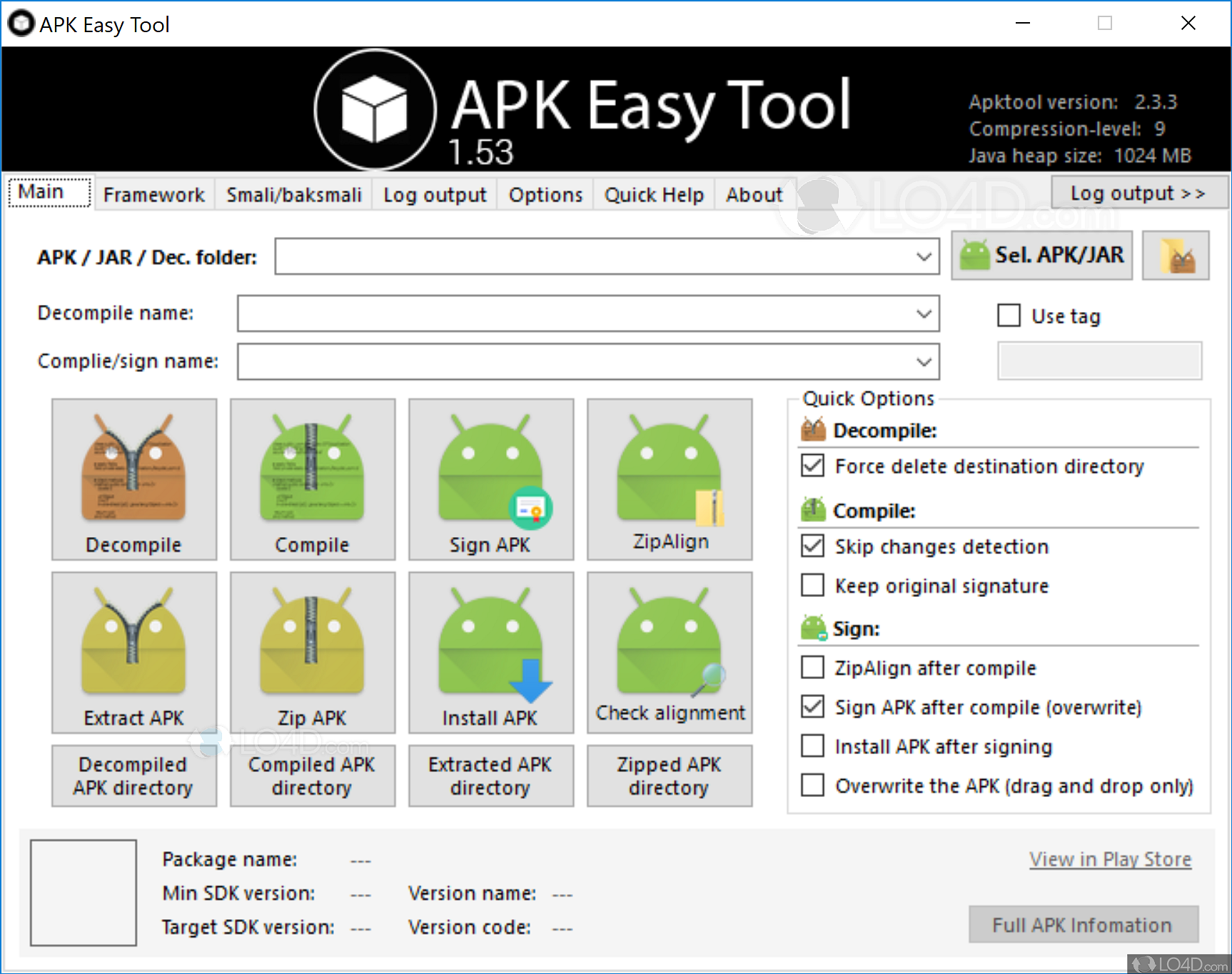Viewport: 1232px width, 974px height.
Task: Toggle Use tag checkbox
Action: point(1009,315)
